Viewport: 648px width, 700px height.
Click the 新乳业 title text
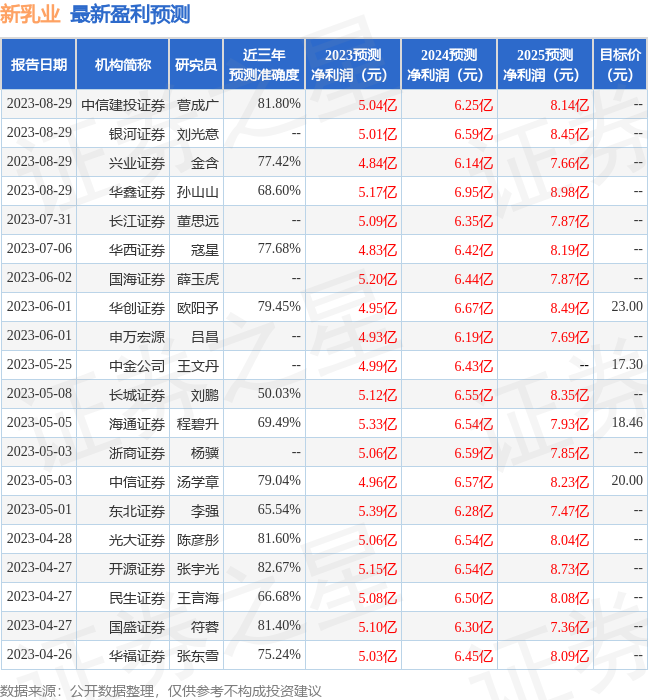[30, 14]
